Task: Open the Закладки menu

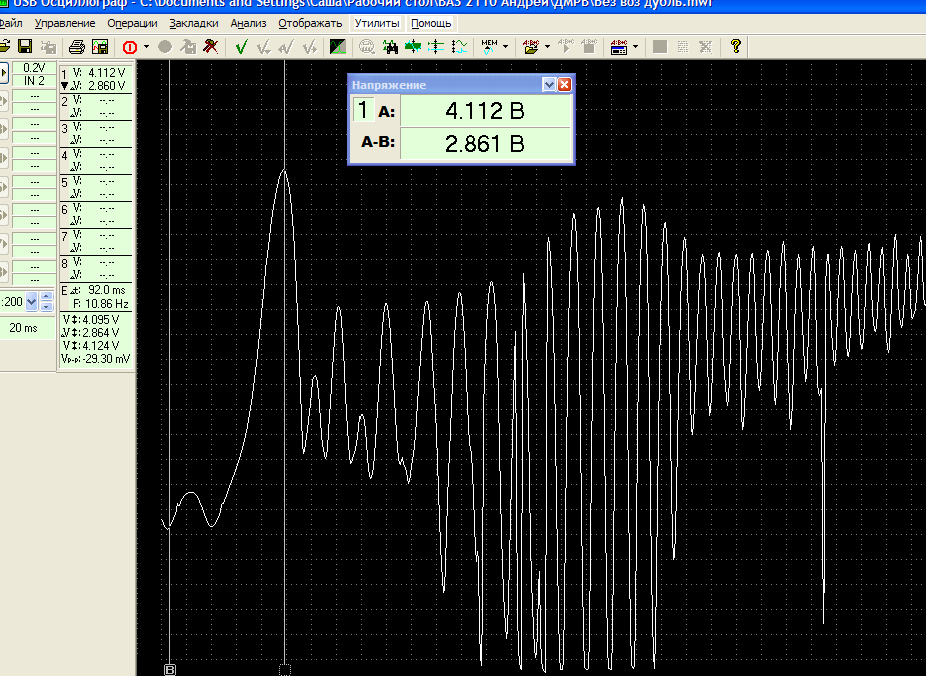Action: point(194,24)
